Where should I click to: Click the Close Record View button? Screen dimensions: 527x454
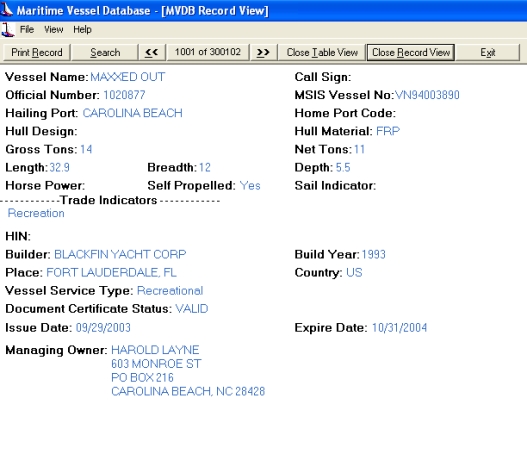(x=411, y=52)
